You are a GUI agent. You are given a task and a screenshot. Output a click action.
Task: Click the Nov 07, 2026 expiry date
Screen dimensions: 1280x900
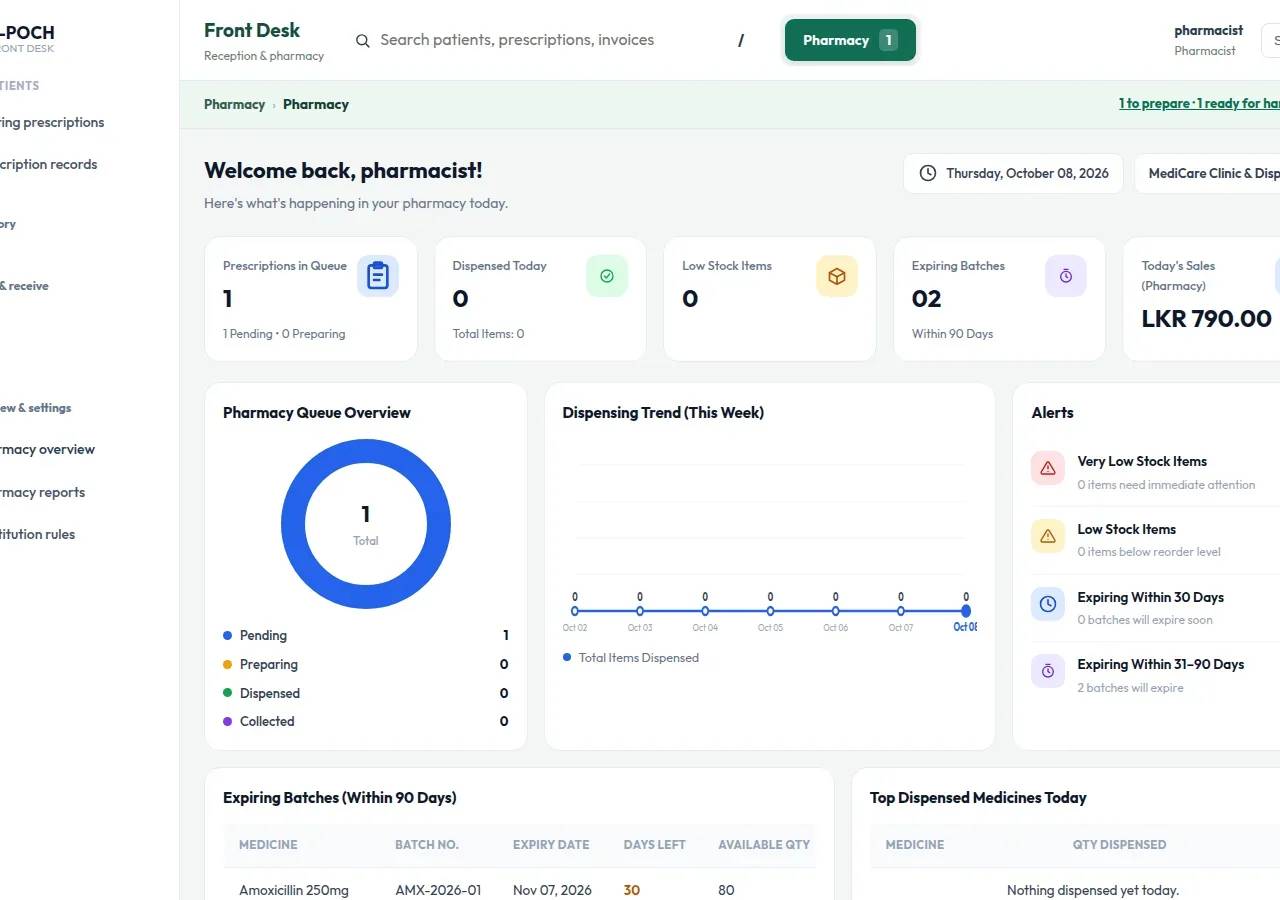[552, 890]
